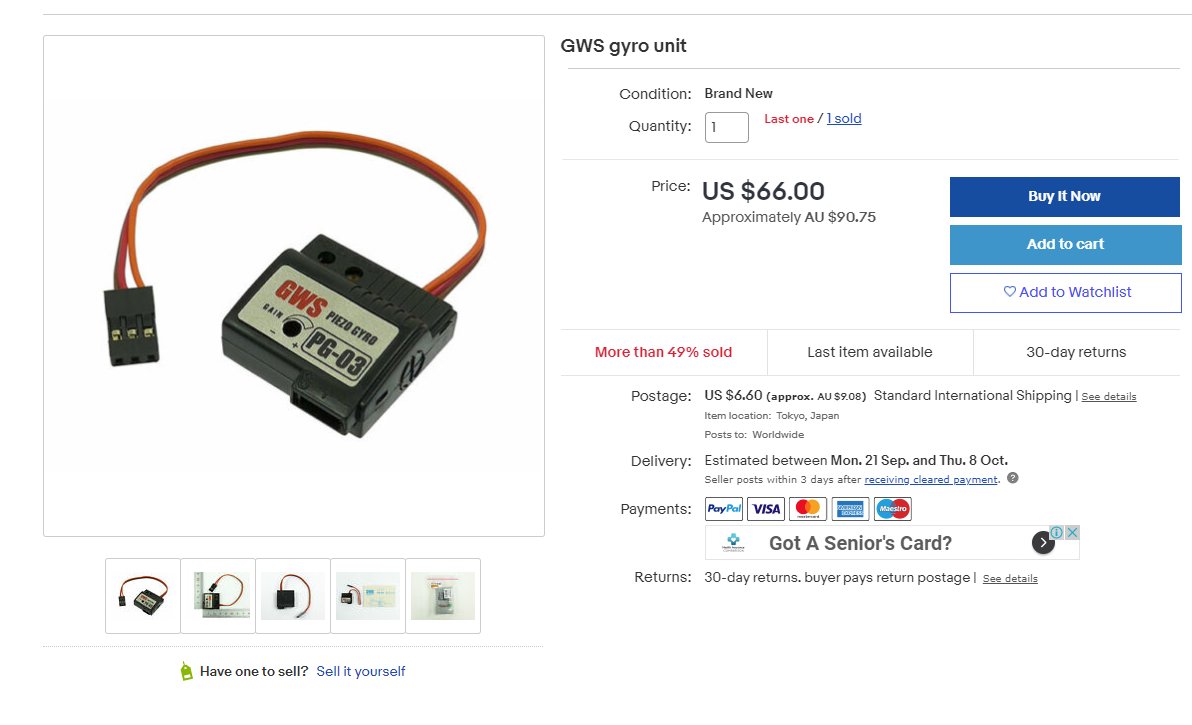
Task: Click the delivery help question mark icon
Action: point(1013,478)
